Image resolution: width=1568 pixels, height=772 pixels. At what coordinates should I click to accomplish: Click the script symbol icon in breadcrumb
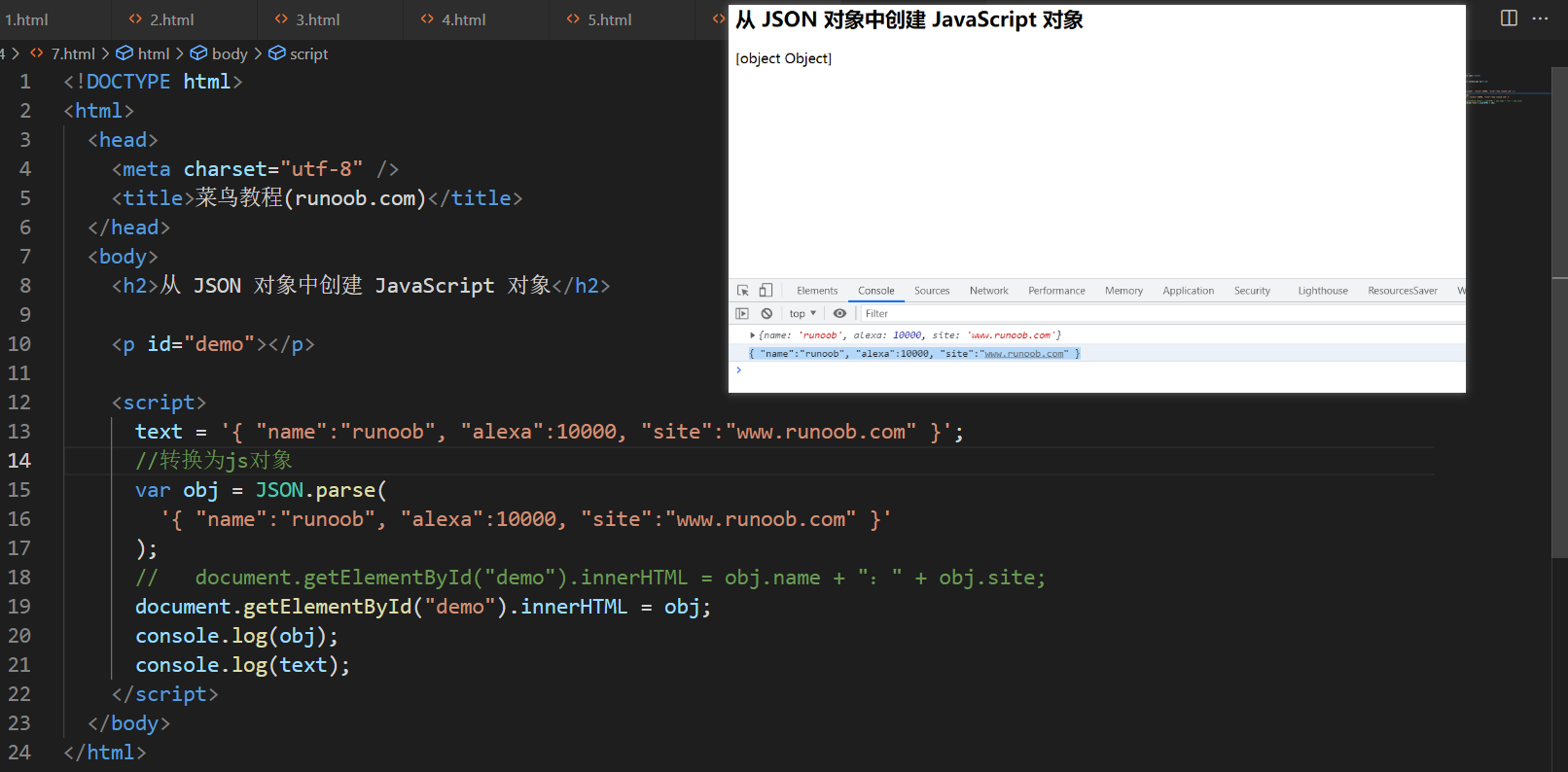pyautogui.click(x=277, y=53)
